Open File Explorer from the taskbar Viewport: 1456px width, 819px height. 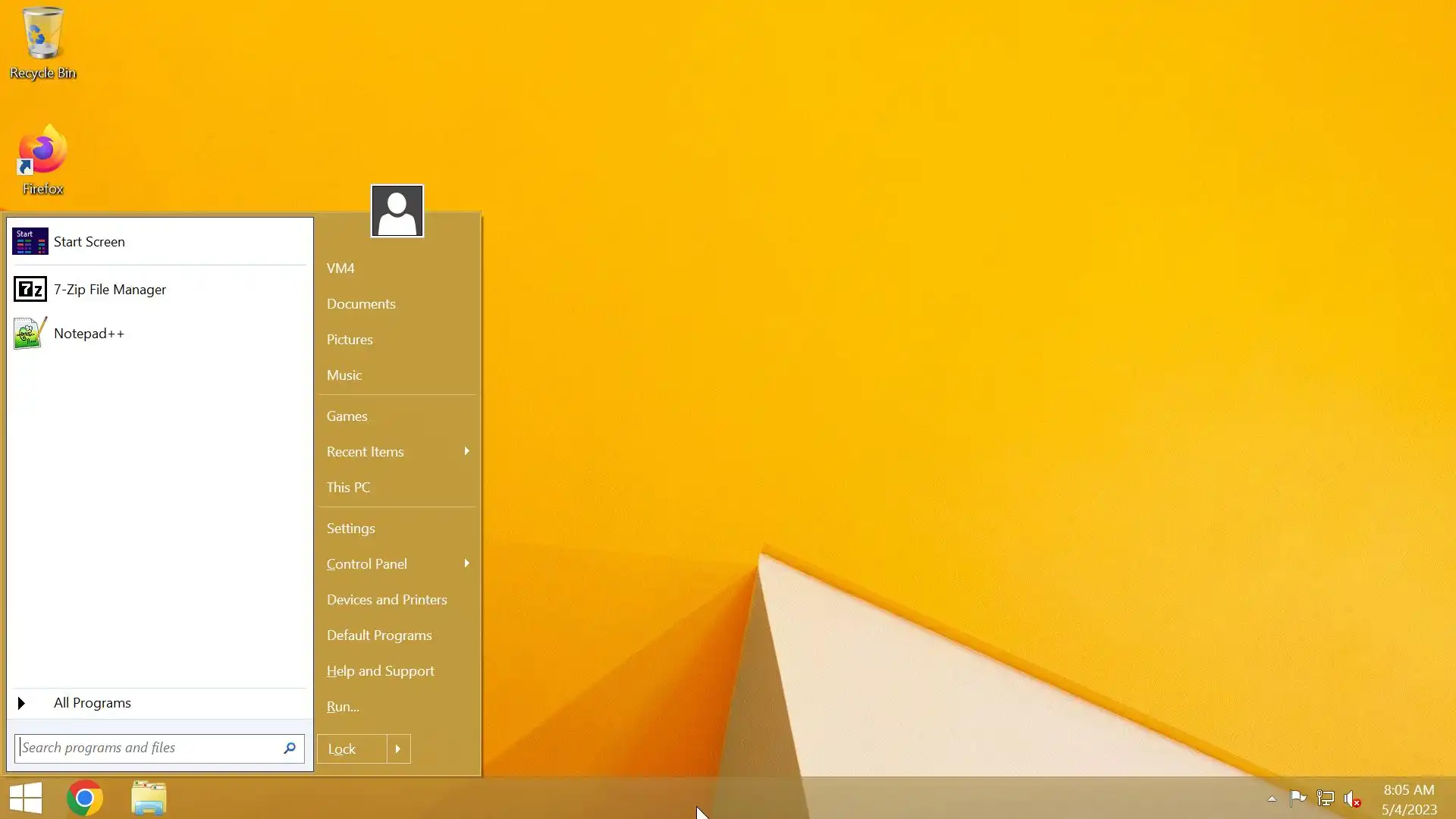(149, 798)
